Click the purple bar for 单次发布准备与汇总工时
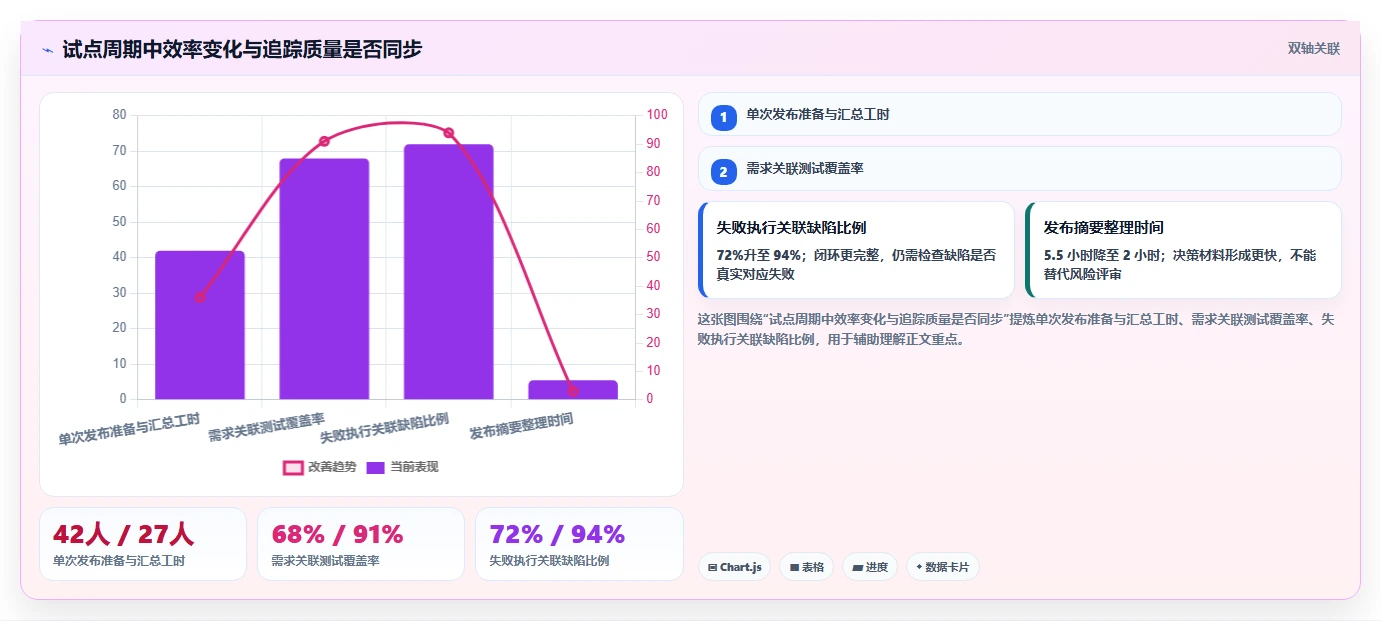 pyautogui.click(x=200, y=325)
